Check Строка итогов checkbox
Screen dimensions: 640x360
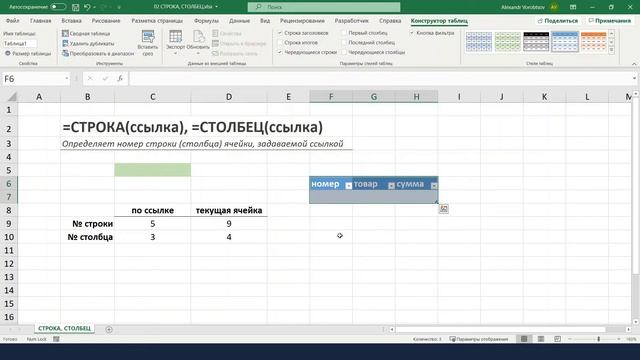click(280, 42)
